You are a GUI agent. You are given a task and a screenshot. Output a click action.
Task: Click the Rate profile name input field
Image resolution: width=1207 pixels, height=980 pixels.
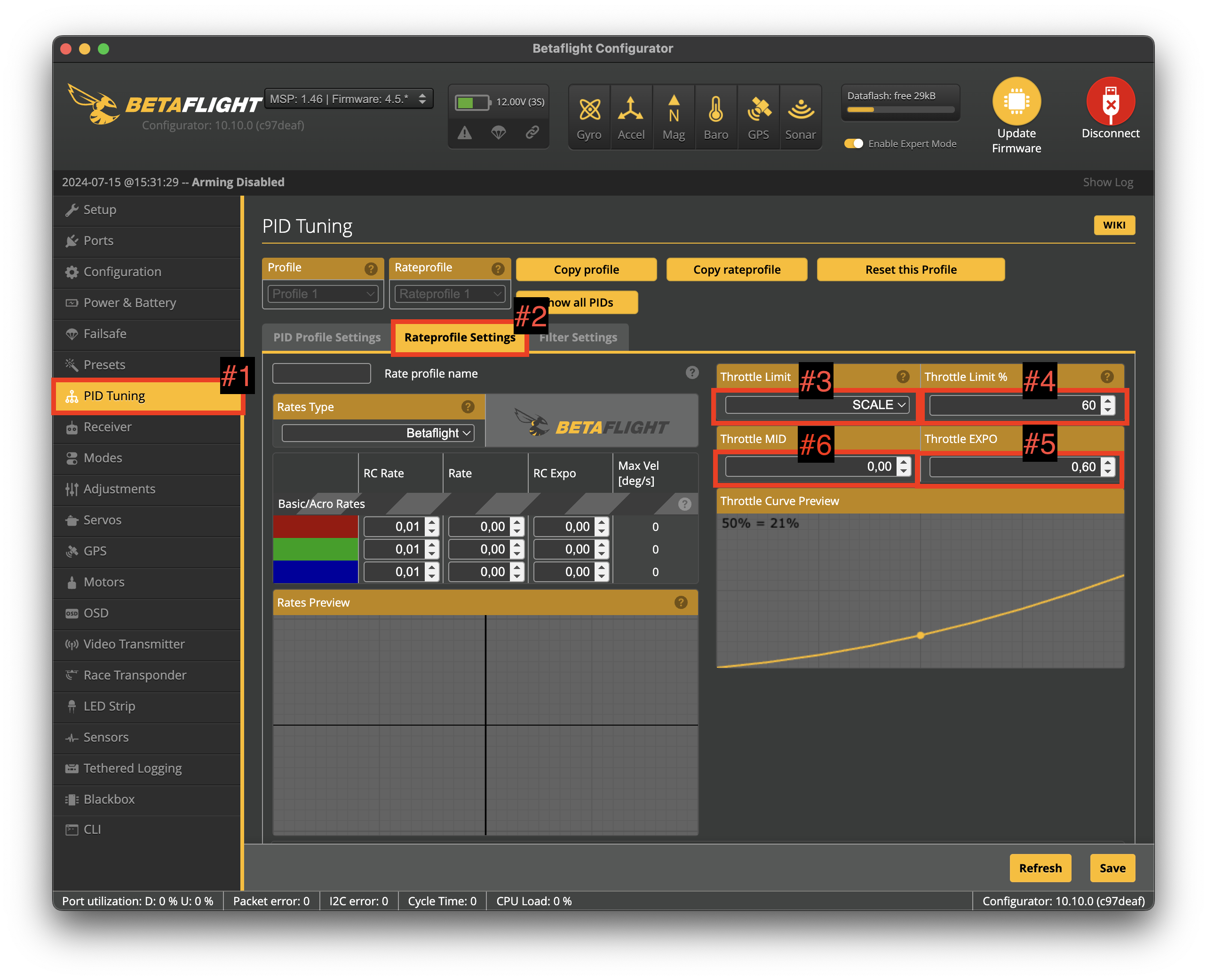[321, 373]
